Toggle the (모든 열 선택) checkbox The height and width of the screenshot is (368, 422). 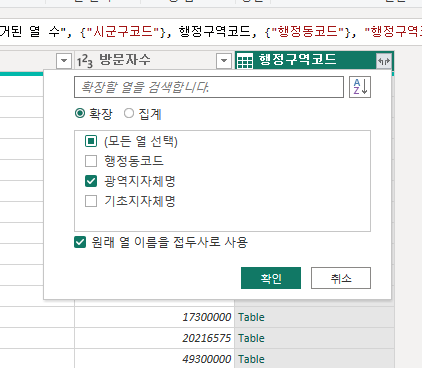coord(91,141)
